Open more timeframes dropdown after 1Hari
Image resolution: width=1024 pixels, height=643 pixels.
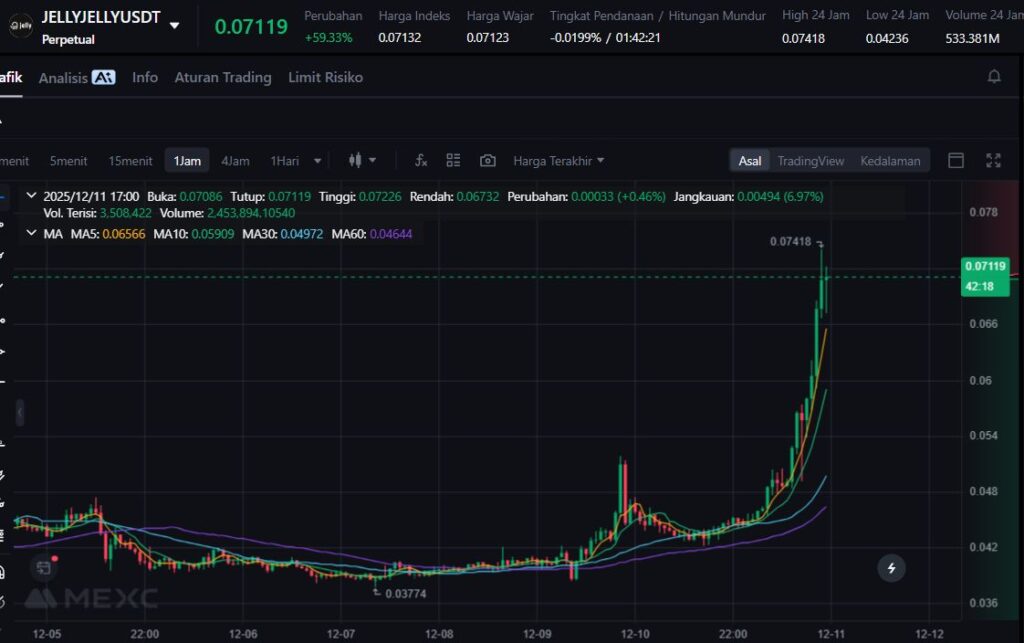(x=318, y=161)
